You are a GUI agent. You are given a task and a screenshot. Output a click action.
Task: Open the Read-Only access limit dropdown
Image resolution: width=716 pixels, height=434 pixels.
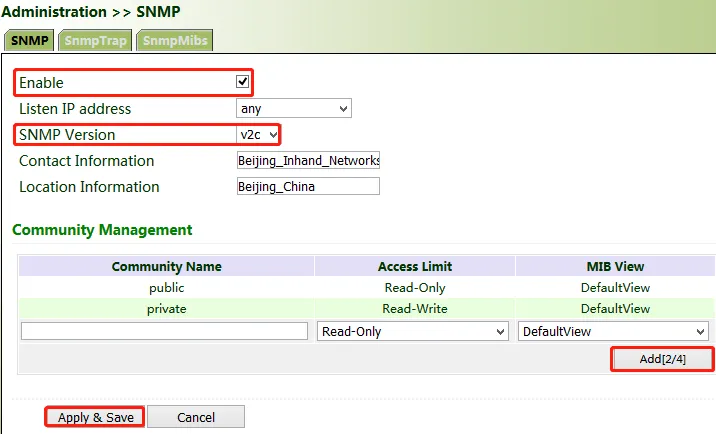413,331
